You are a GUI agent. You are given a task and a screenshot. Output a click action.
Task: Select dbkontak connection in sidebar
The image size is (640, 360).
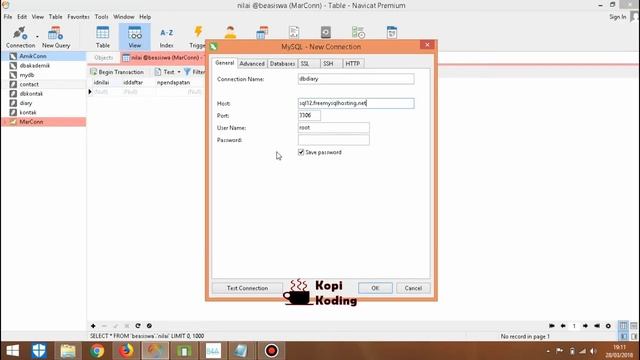coord(44,93)
